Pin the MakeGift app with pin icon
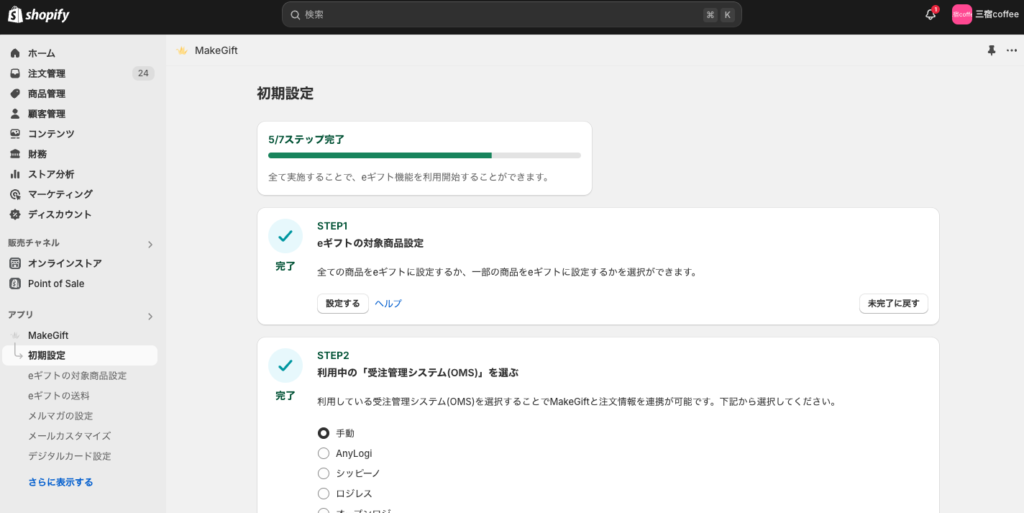The image size is (1024, 513). click(x=991, y=50)
